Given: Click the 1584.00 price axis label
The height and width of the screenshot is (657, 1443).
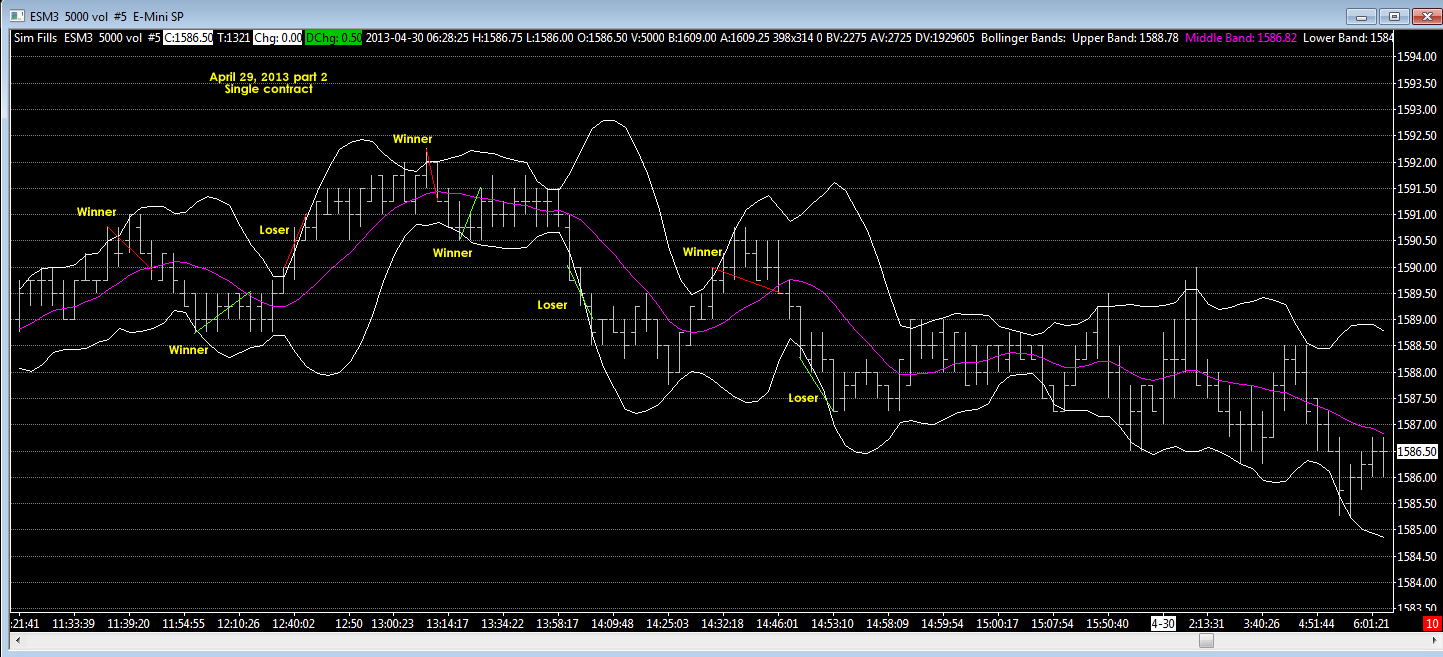Looking at the screenshot, I should (x=1419, y=583).
